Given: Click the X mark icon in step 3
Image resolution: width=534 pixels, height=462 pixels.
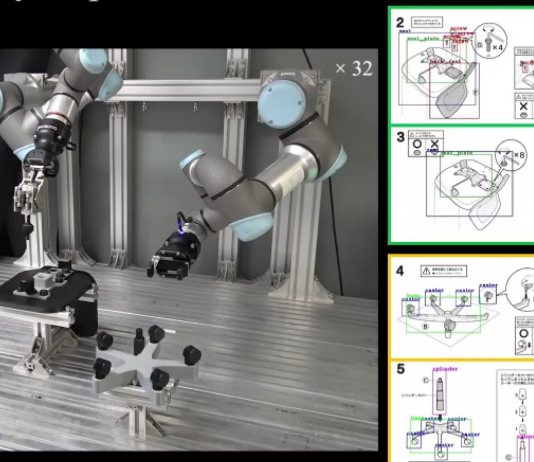Looking at the screenshot, I should tap(434, 144).
